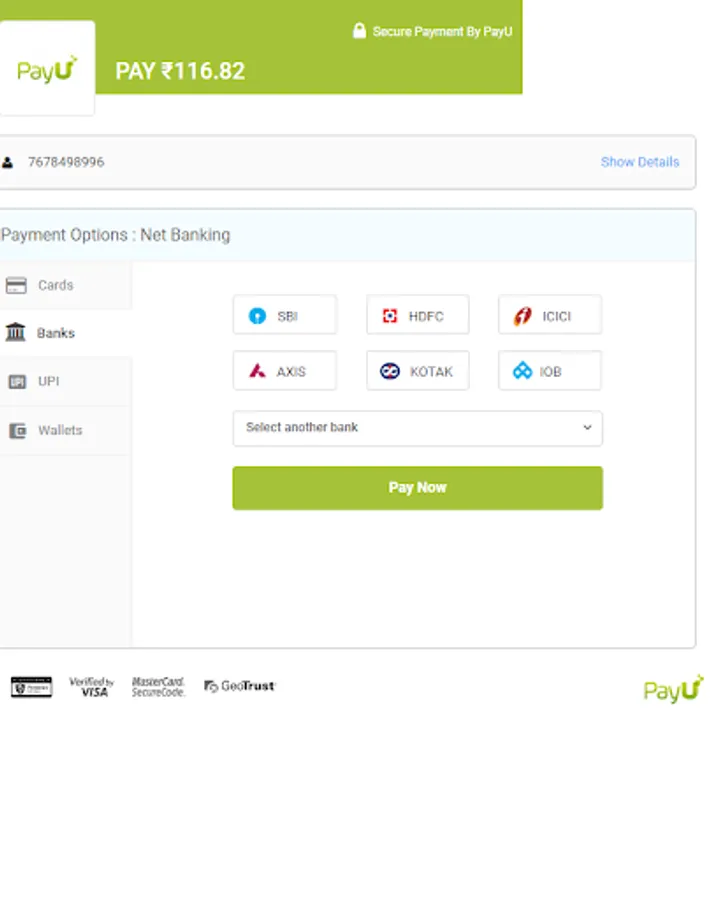Screen dimensions: 710x900
Task: Select the Banks payment tab
Action: (x=55, y=333)
